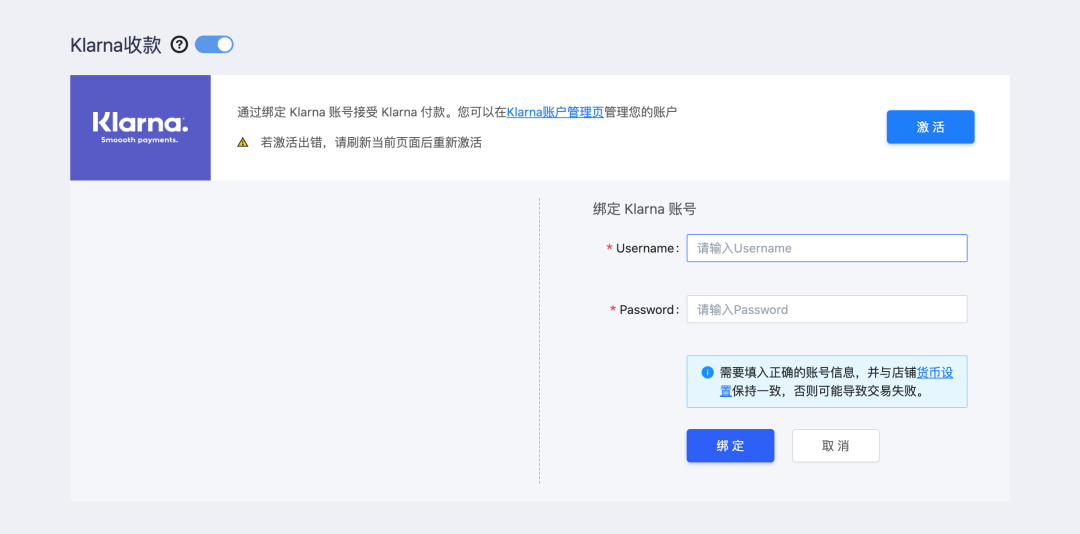Focus the Username input field
This screenshot has width=1080, height=534.
point(827,248)
